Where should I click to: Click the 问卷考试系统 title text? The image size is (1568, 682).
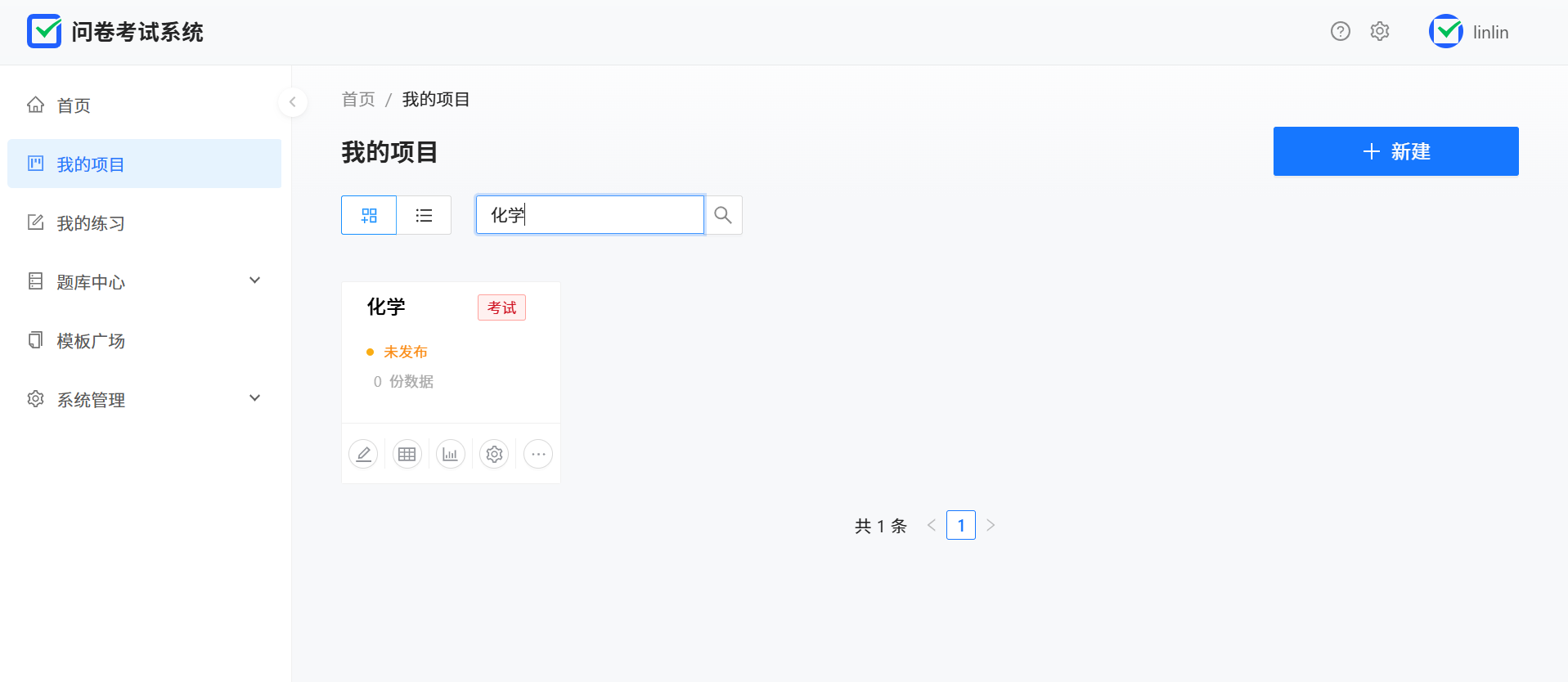point(137,32)
